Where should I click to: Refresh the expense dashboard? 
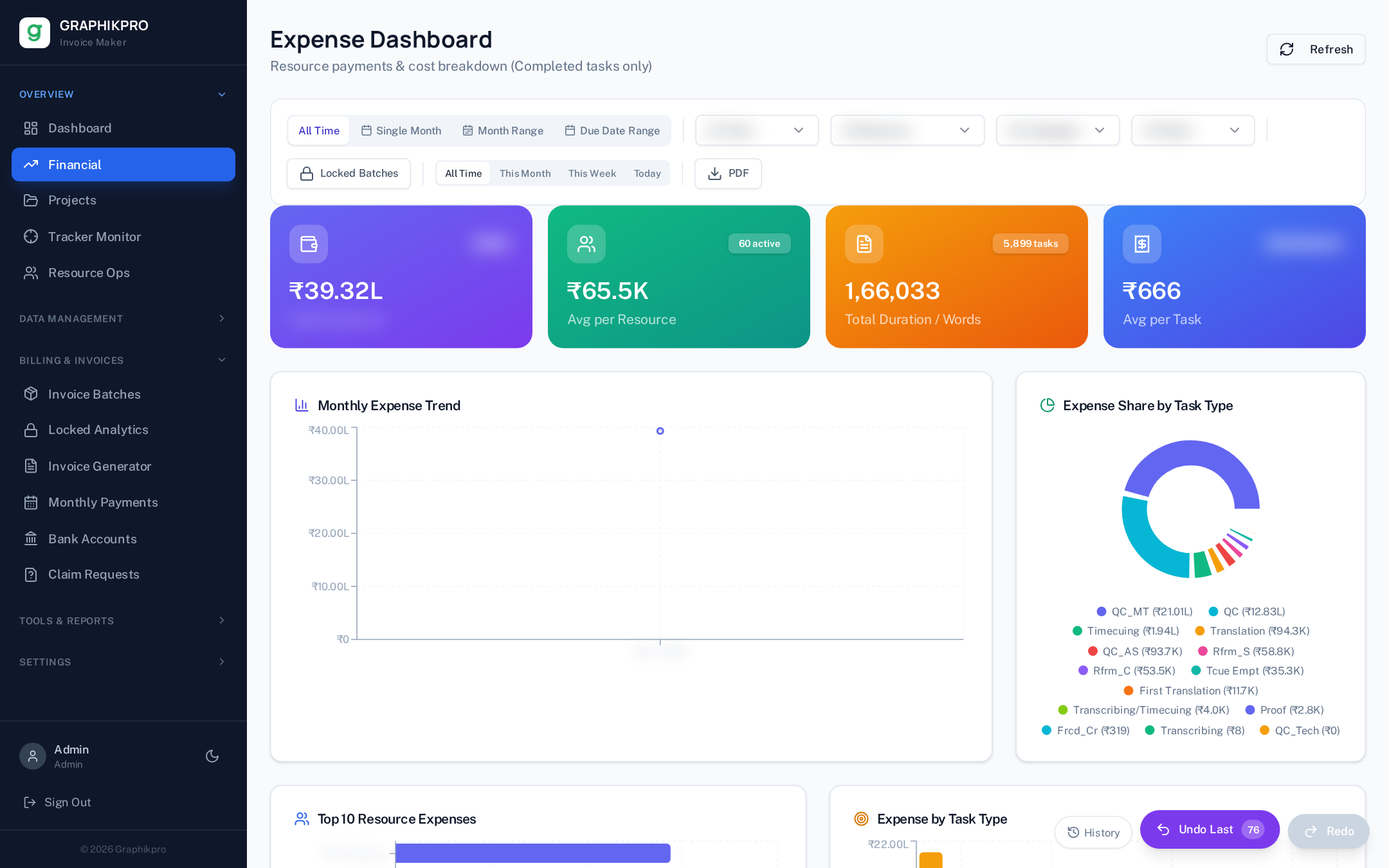(1316, 50)
